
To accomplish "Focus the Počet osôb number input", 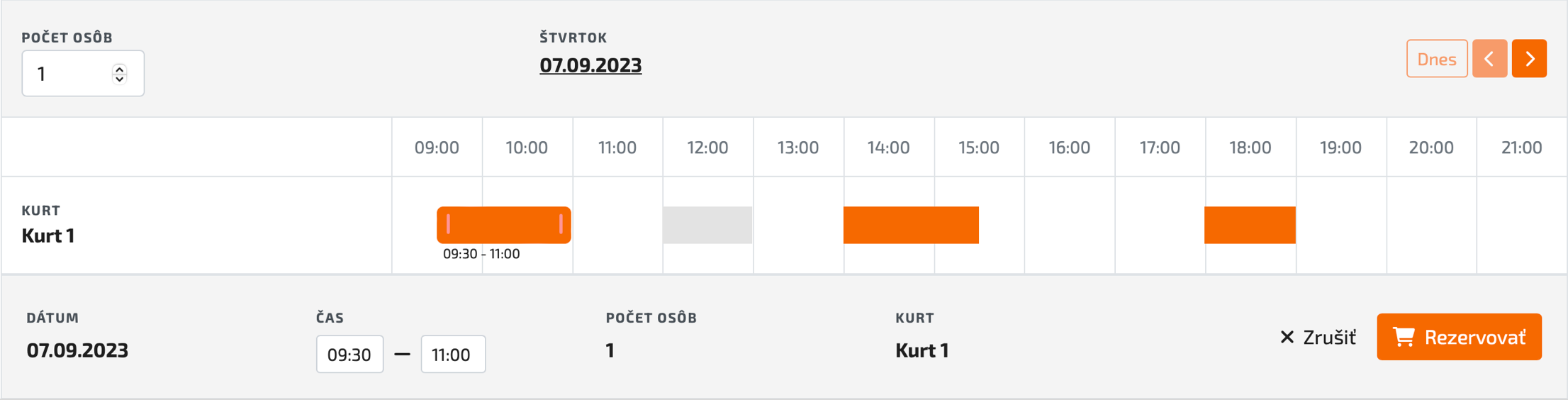I will pos(83,73).
